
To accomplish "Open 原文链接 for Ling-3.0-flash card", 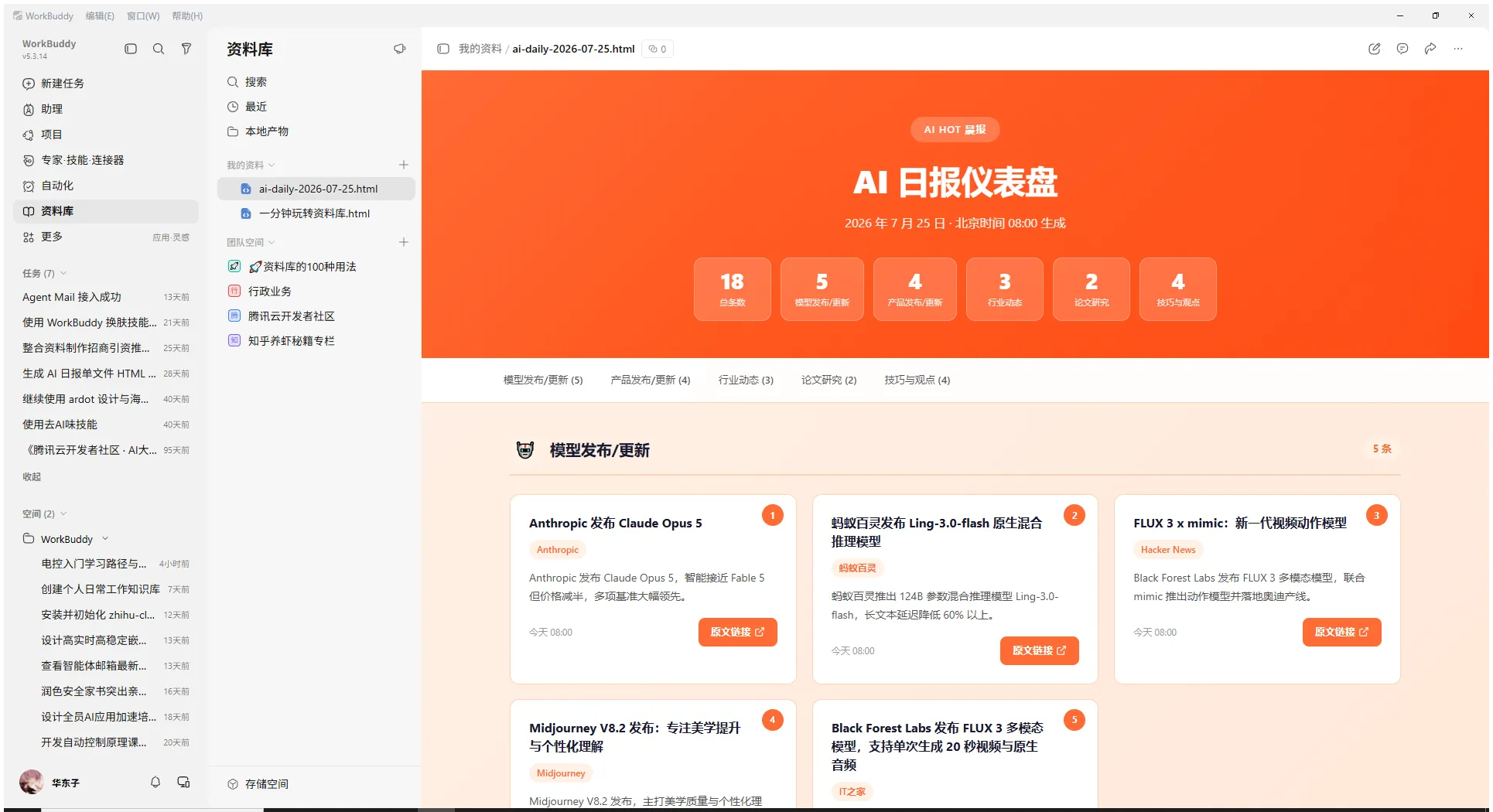I will (x=1040, y=650).
